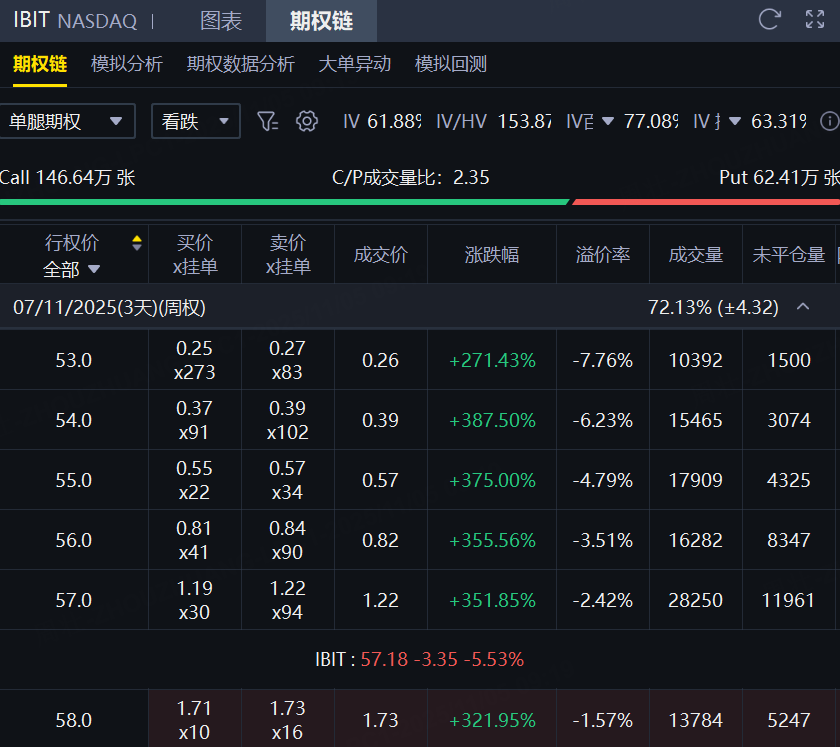Click the 1.19 bid price at strike 57.0

tap(194, 588)
